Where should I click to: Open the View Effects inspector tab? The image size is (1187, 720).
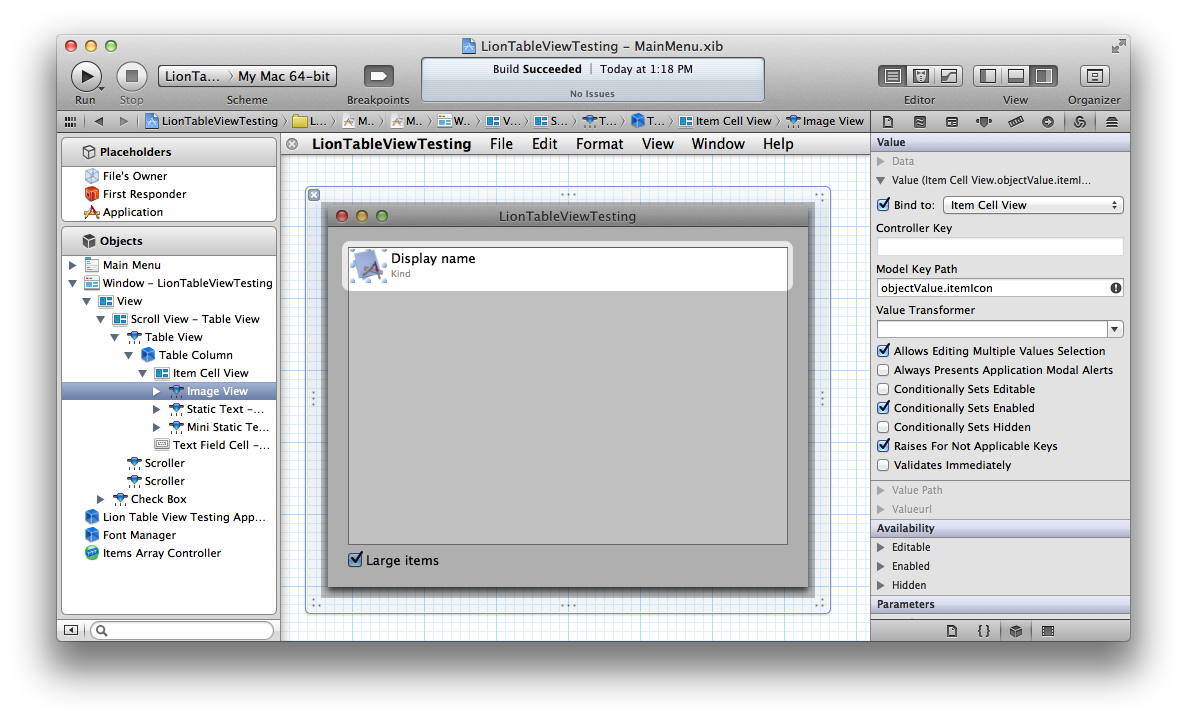click(1112, 122)
